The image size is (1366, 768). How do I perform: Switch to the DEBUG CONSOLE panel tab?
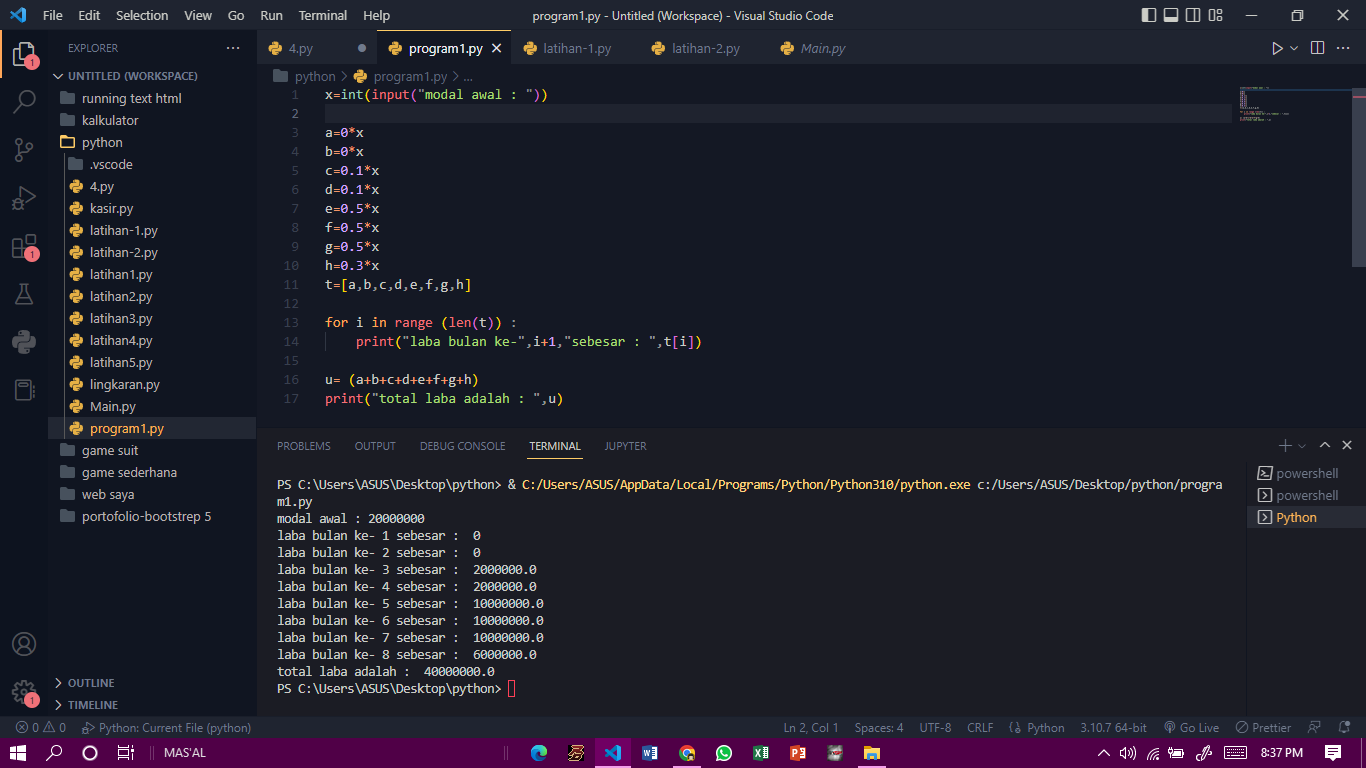(463, 446)
